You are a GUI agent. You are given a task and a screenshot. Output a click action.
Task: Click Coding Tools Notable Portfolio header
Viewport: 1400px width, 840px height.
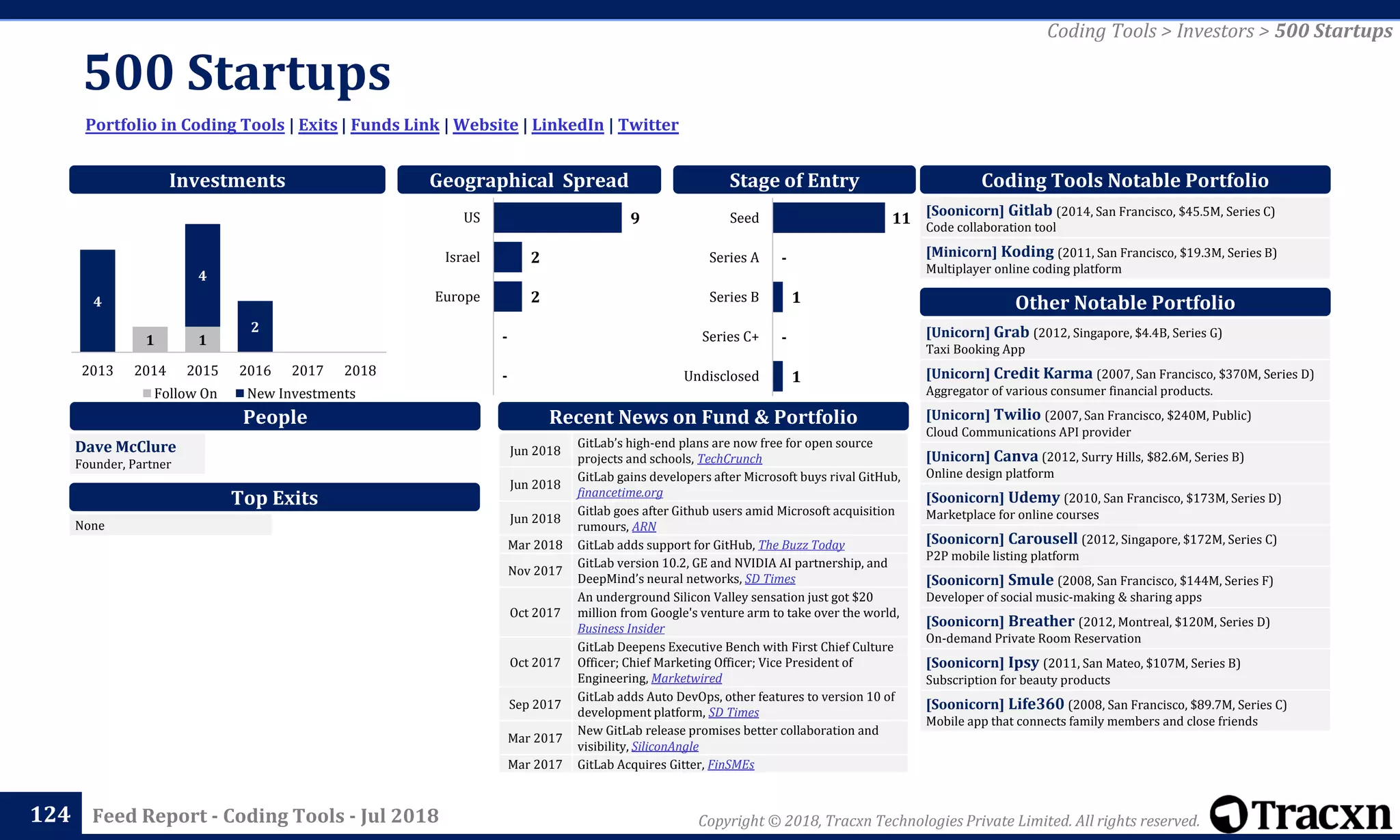[x=1125, y=180]
